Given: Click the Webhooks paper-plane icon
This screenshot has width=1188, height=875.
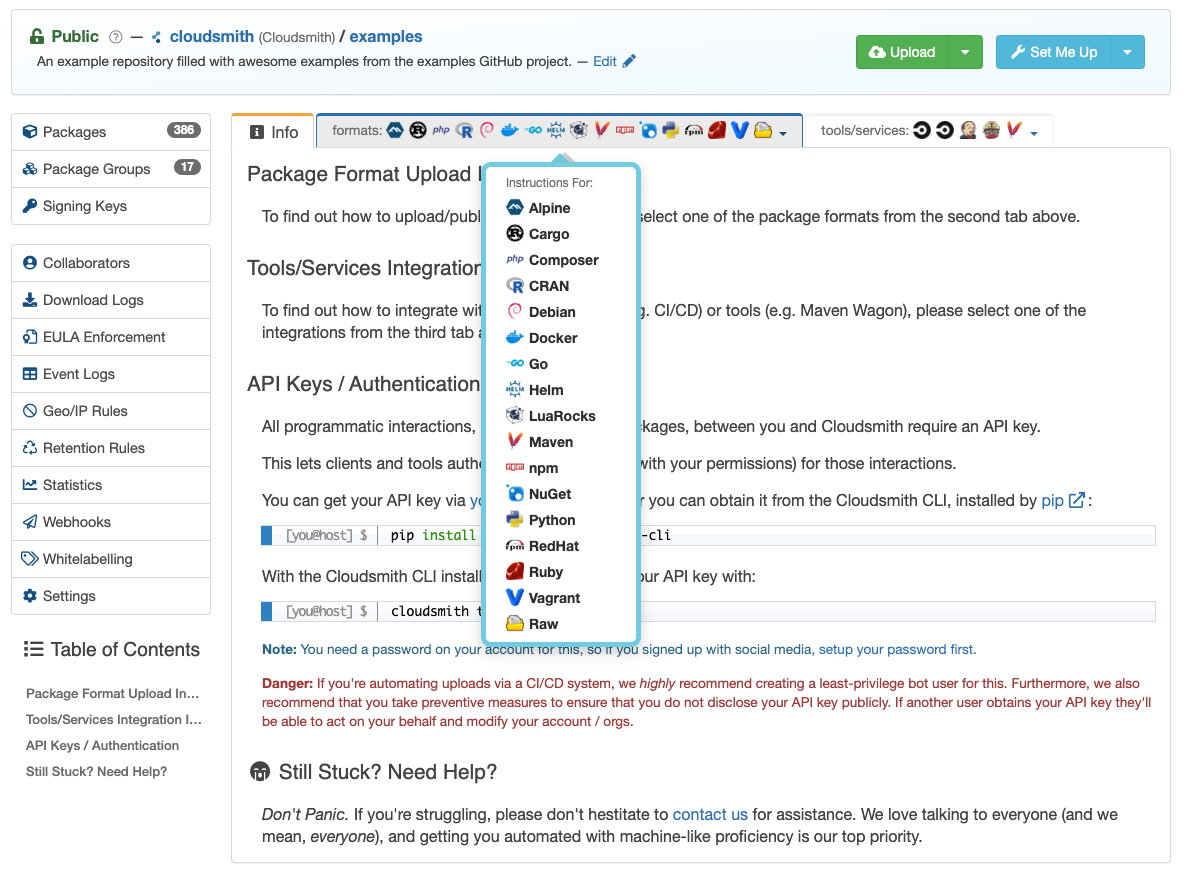Looking at the screenshot, I should (30, 521).
